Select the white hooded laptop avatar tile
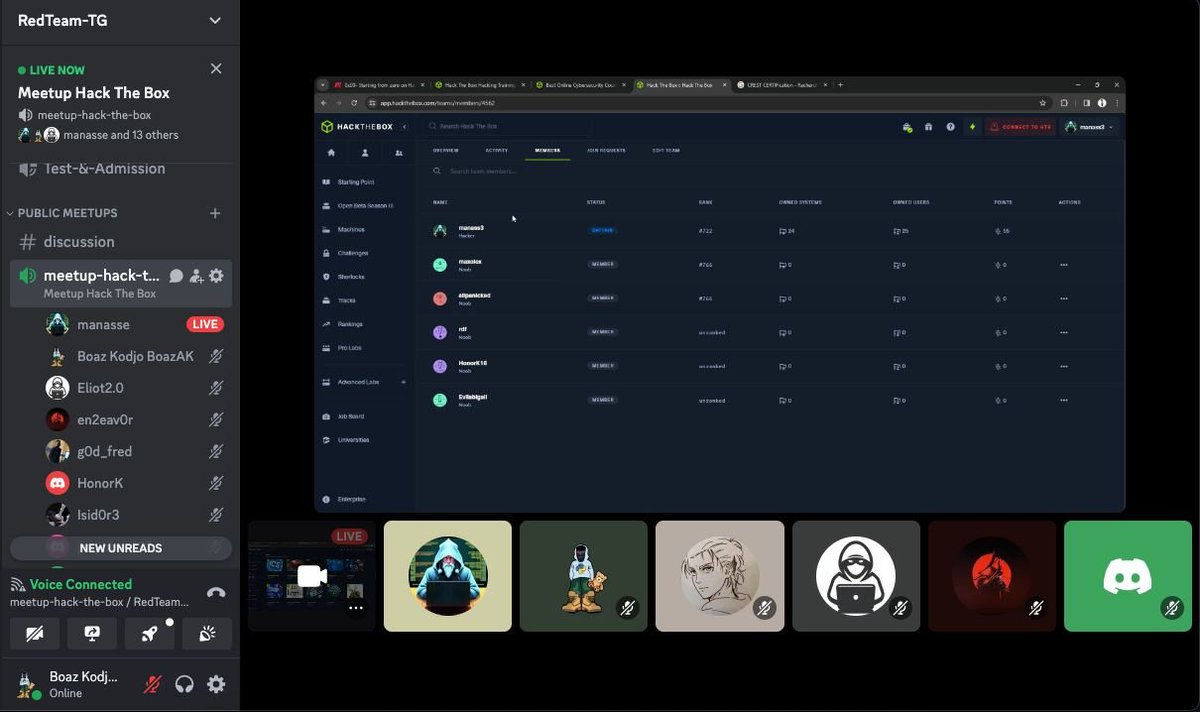Screen dimensions: 1200x712 (856, 576)
